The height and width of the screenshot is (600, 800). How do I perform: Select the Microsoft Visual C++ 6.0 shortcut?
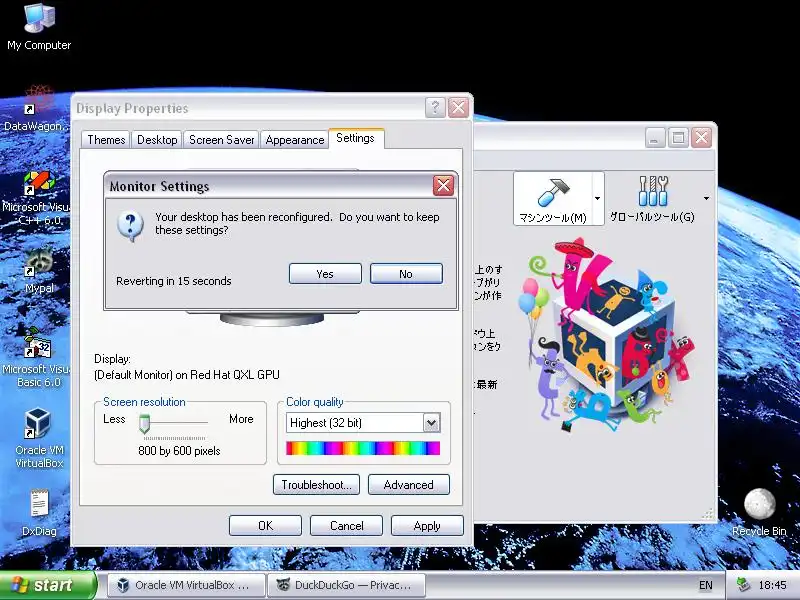[36, 198]
